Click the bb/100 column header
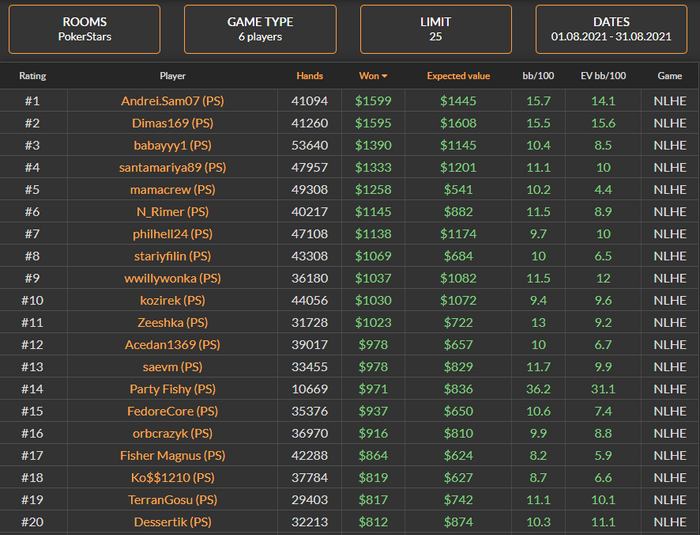The width and height of the screenshot is (700, 535). pos(538,76)
